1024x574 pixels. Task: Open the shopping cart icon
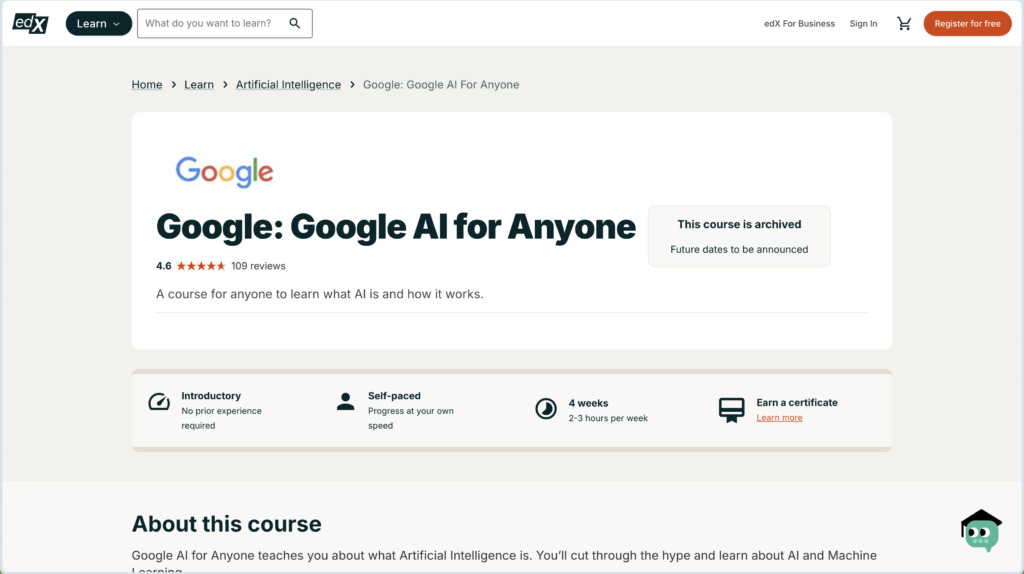click(904, 24)
